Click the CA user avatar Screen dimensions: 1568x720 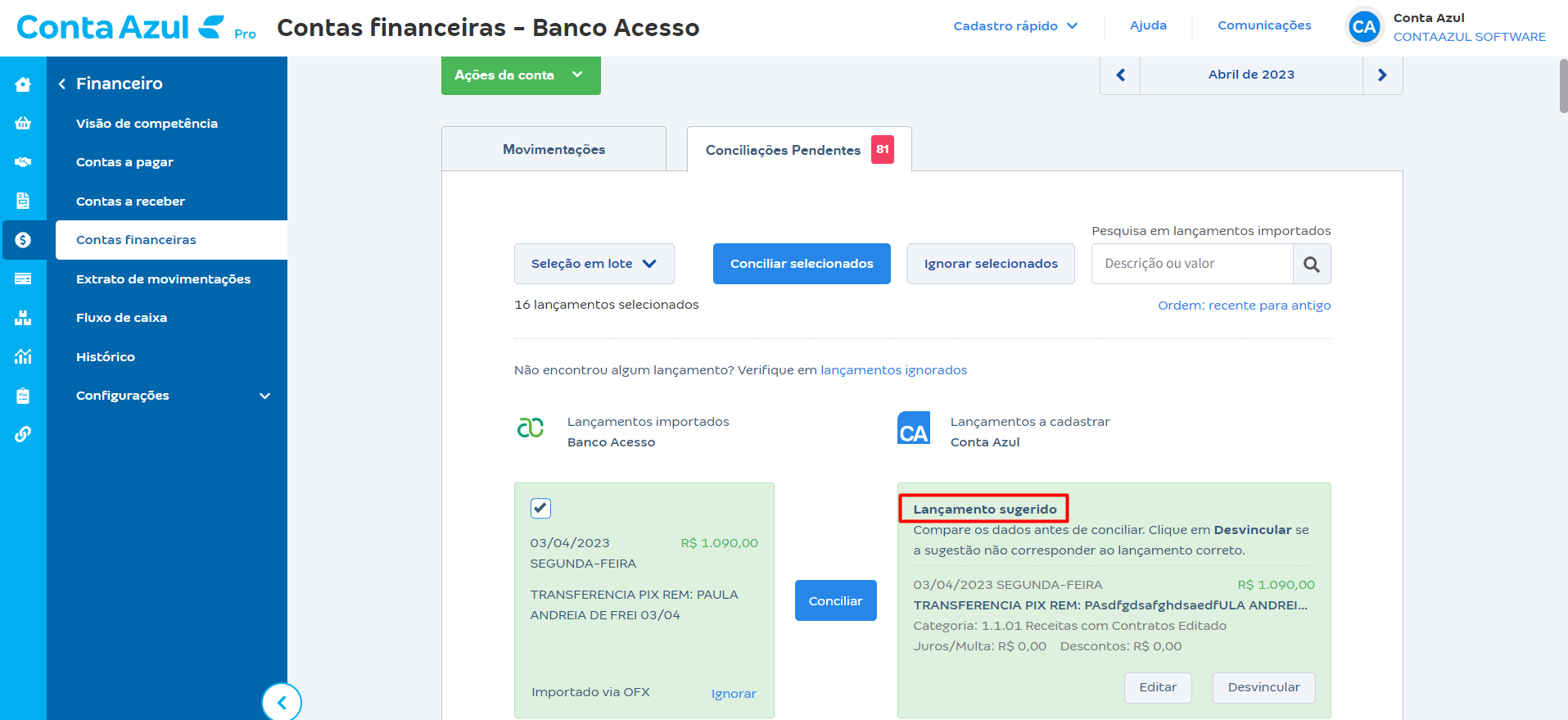pos(1364,27)
